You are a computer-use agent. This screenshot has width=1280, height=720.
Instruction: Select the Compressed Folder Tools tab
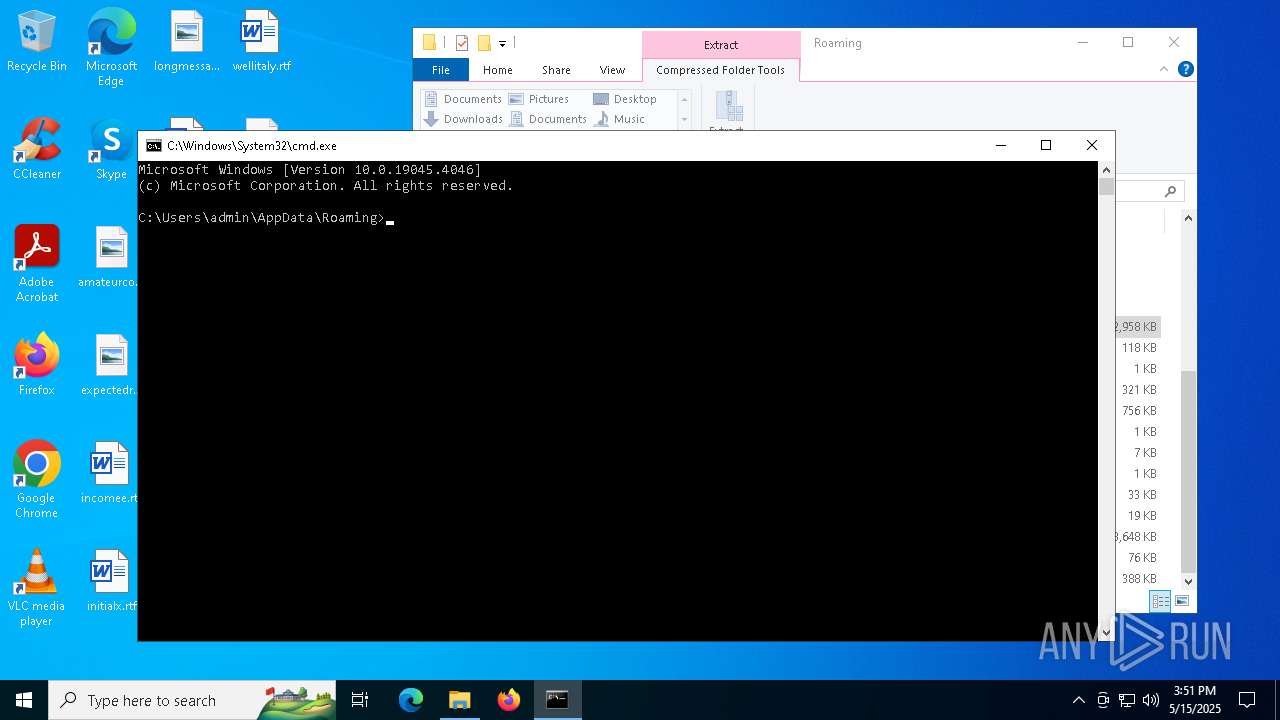(x=720, y=70)
